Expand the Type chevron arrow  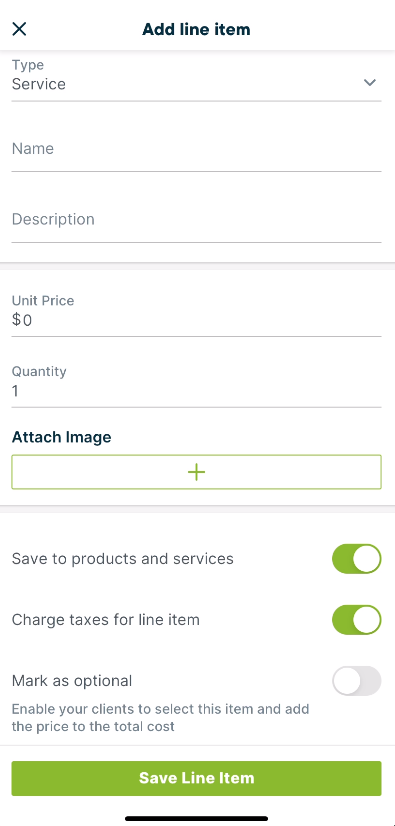pyautogui.click(x=370, y=83)
